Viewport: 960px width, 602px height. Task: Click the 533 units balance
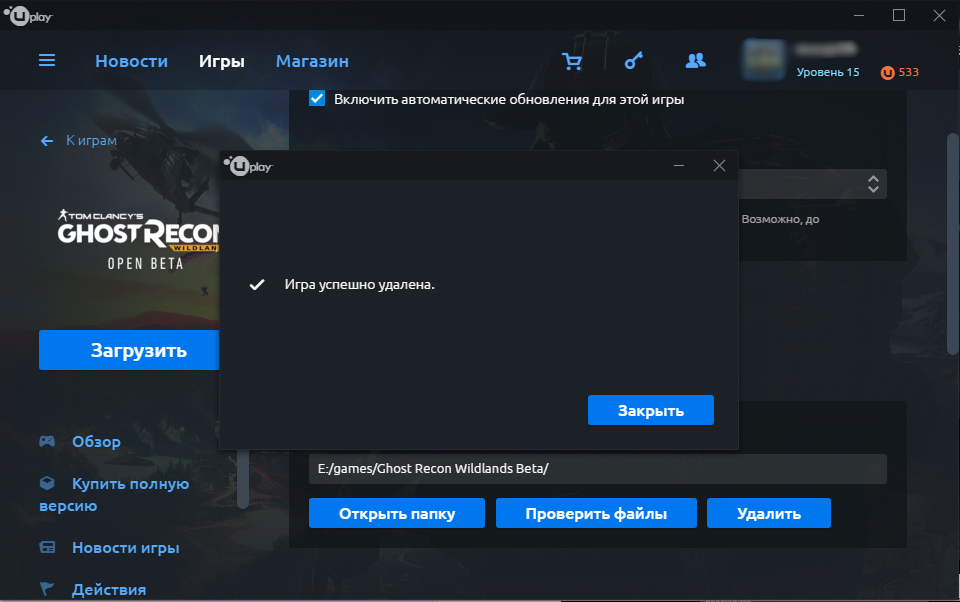(909, 72)
